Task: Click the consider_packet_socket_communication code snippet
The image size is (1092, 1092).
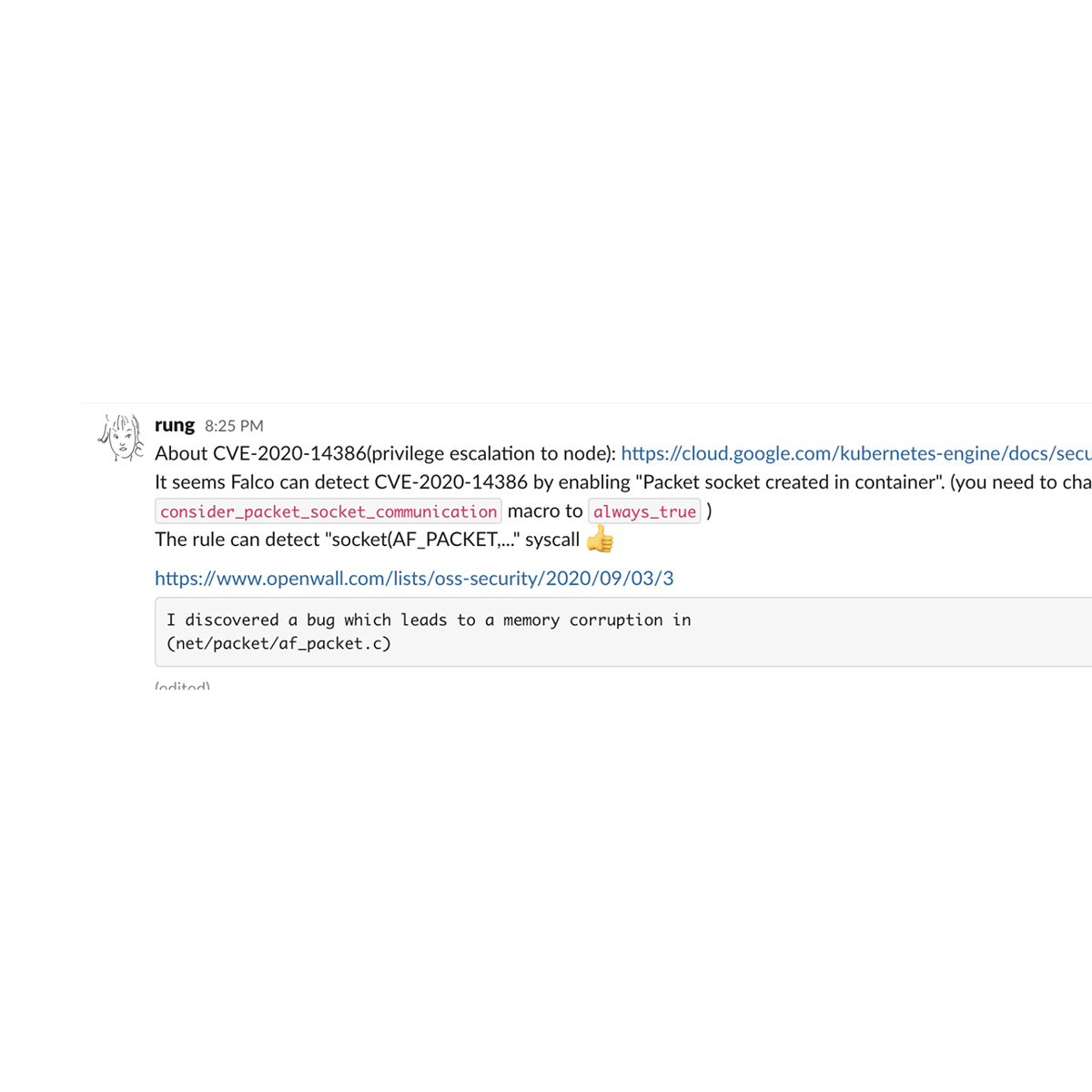Action: pyautogui.click(x=329, y=511)
